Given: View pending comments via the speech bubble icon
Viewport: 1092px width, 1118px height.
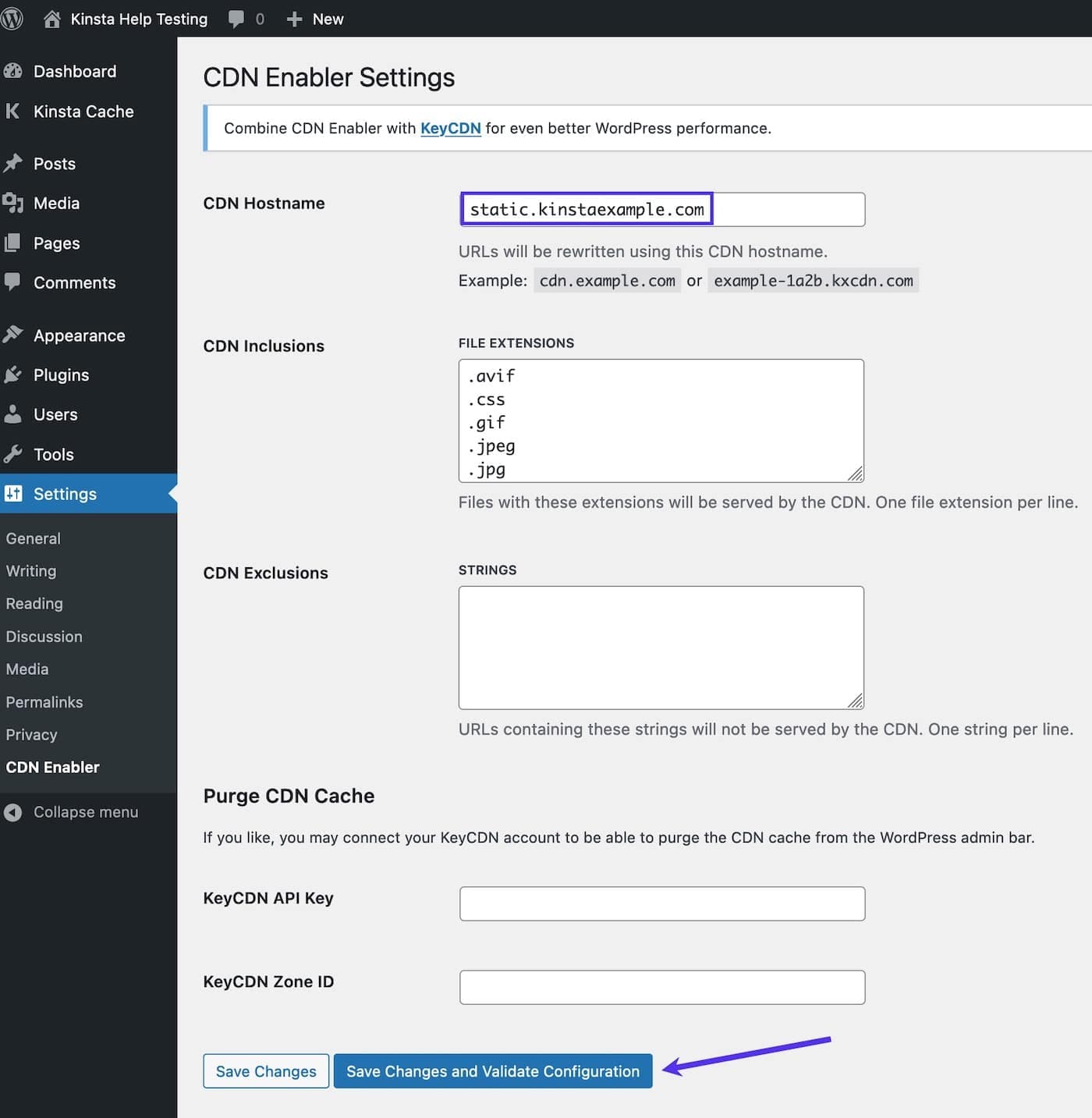Looking at the screenshot, I should click(236, 18).
